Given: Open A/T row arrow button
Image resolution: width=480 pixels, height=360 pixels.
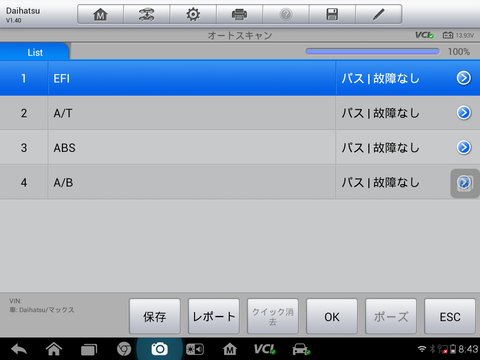Looking at the screenshot, I should pos(464,113).
